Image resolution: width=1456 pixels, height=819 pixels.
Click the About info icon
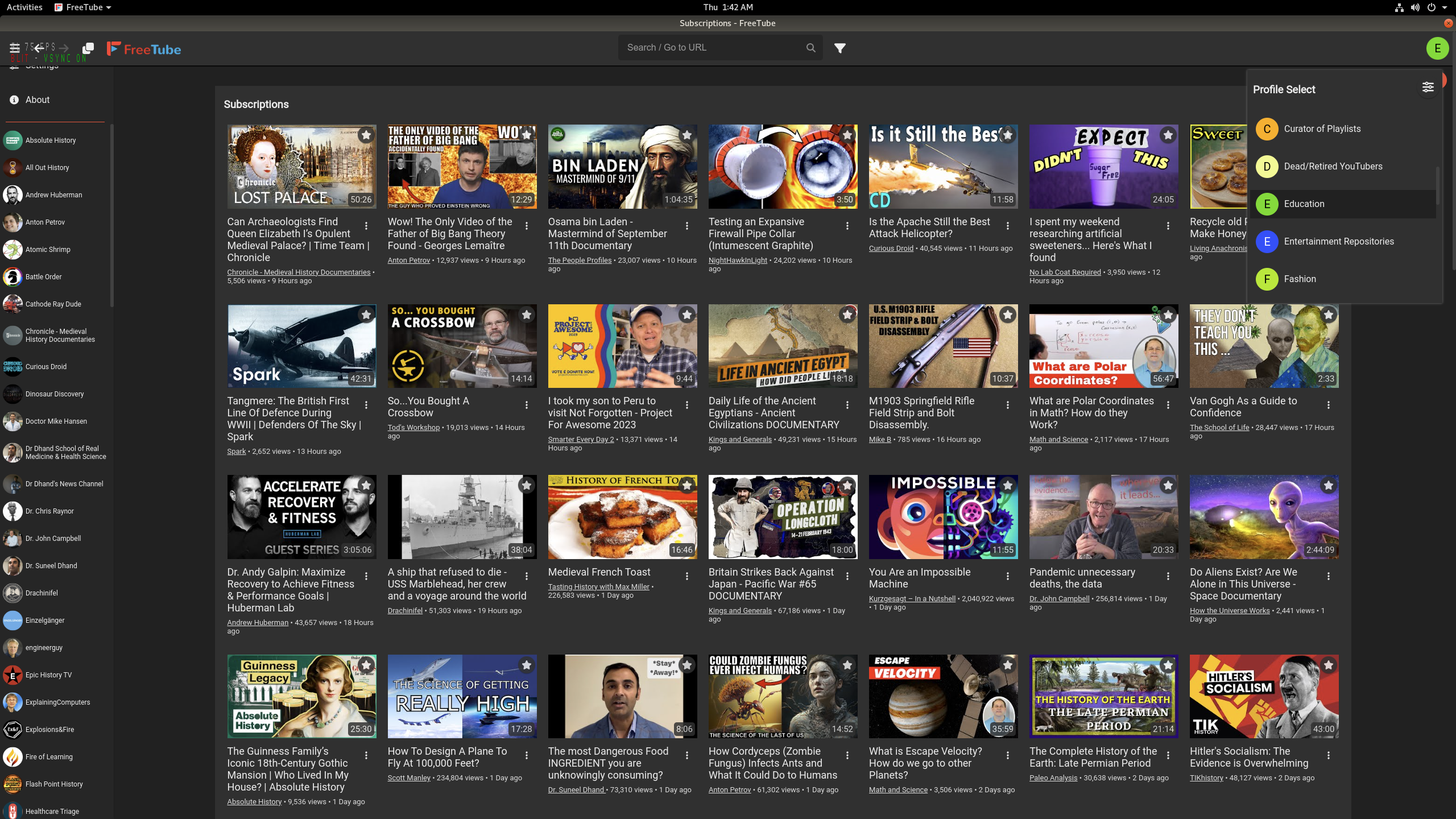point(14,100)
